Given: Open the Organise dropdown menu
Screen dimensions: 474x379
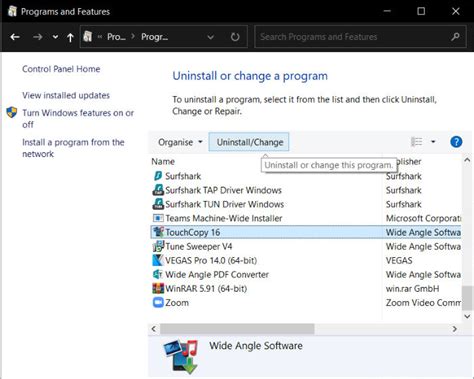Looking at the screenshot, I should point(180,142).
